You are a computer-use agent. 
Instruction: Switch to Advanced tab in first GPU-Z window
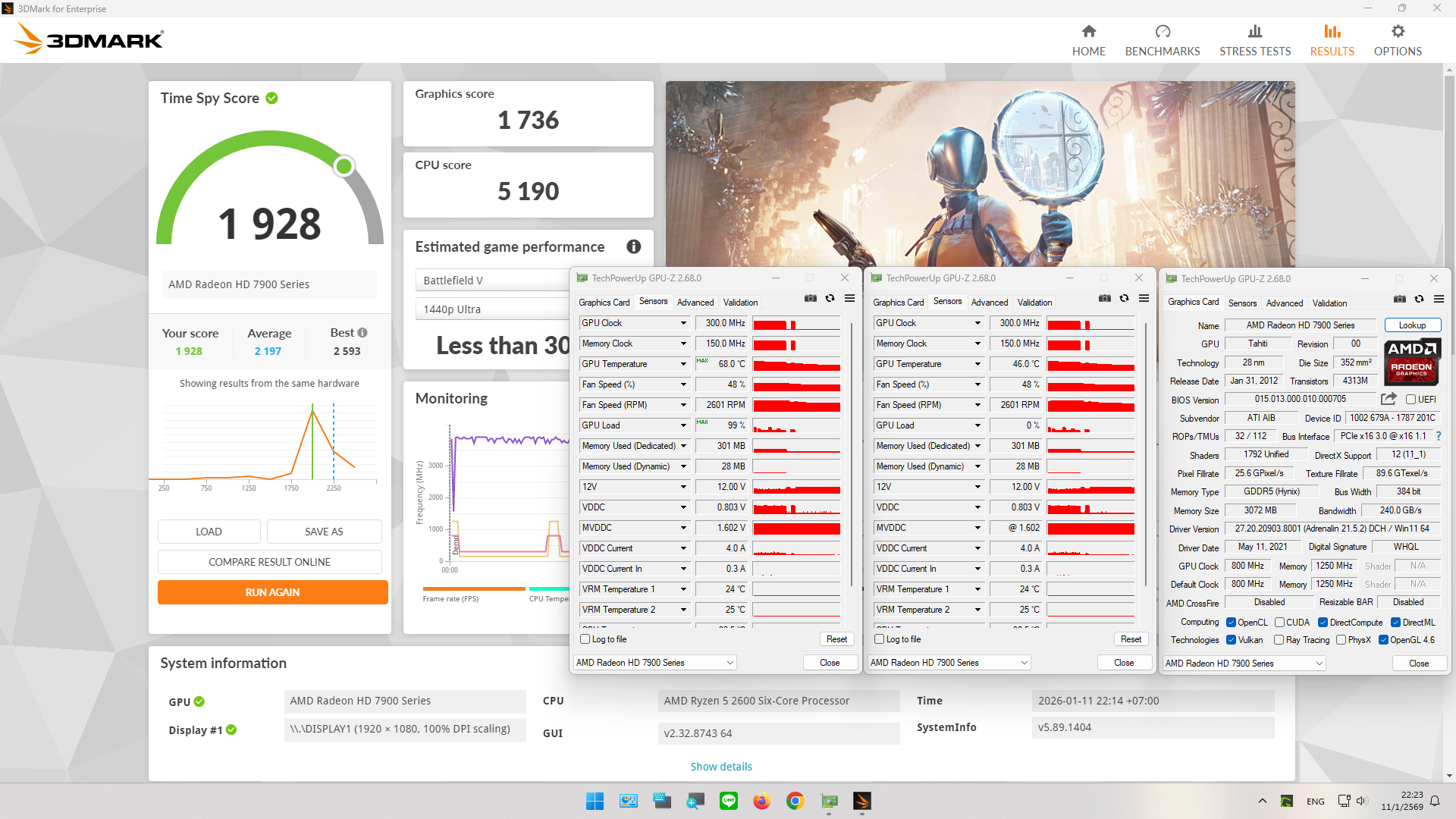(695, 303)
